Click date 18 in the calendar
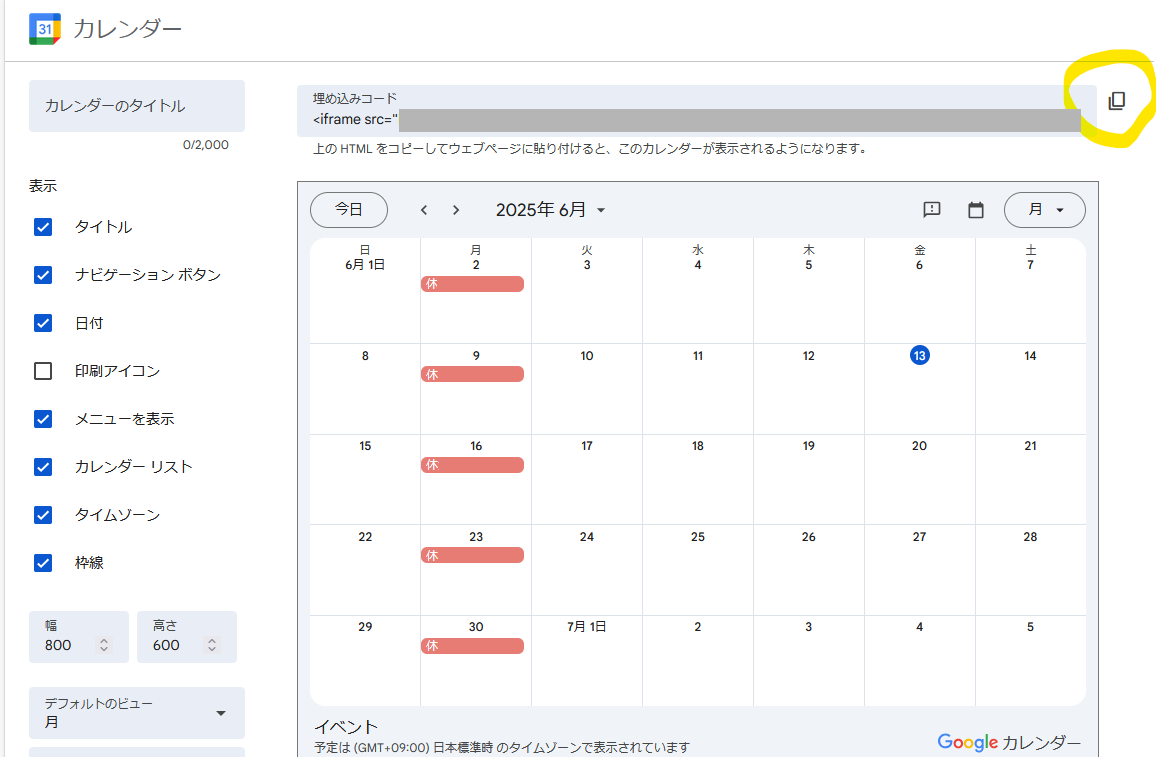Viewport: 1157px width, 757px height. coord(698,446)
